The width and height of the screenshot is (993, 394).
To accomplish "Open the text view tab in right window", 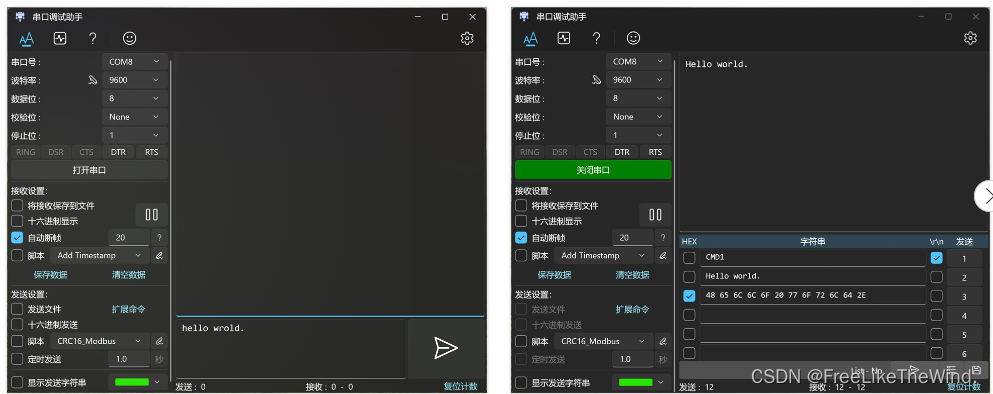I will tap(530, 39).
